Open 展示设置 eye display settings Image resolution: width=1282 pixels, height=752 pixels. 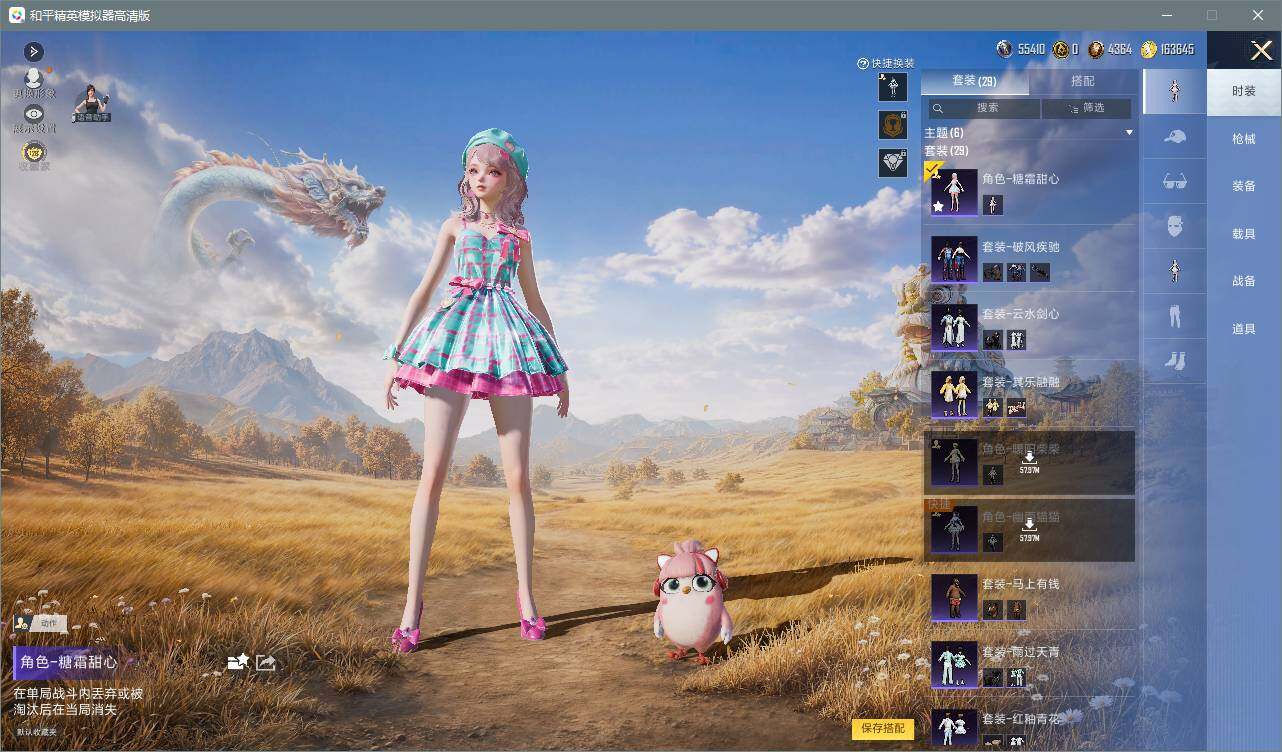pos(34,119)
